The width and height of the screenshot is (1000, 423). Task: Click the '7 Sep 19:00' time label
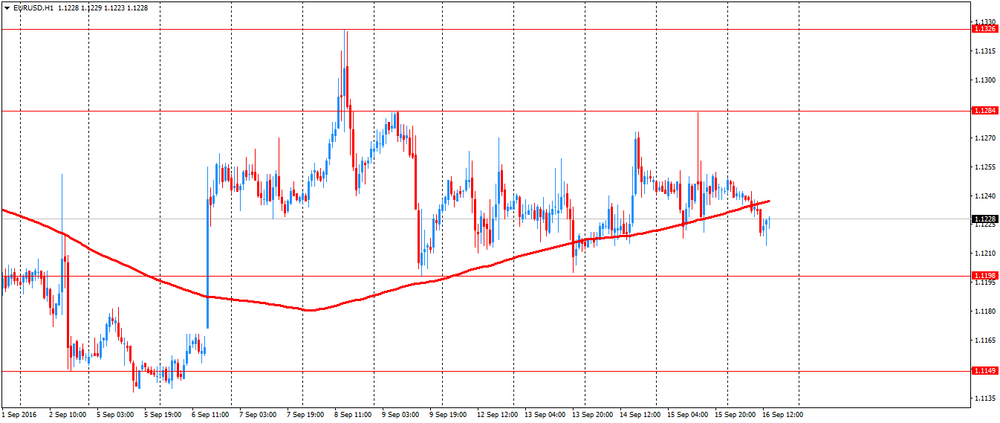305,415
